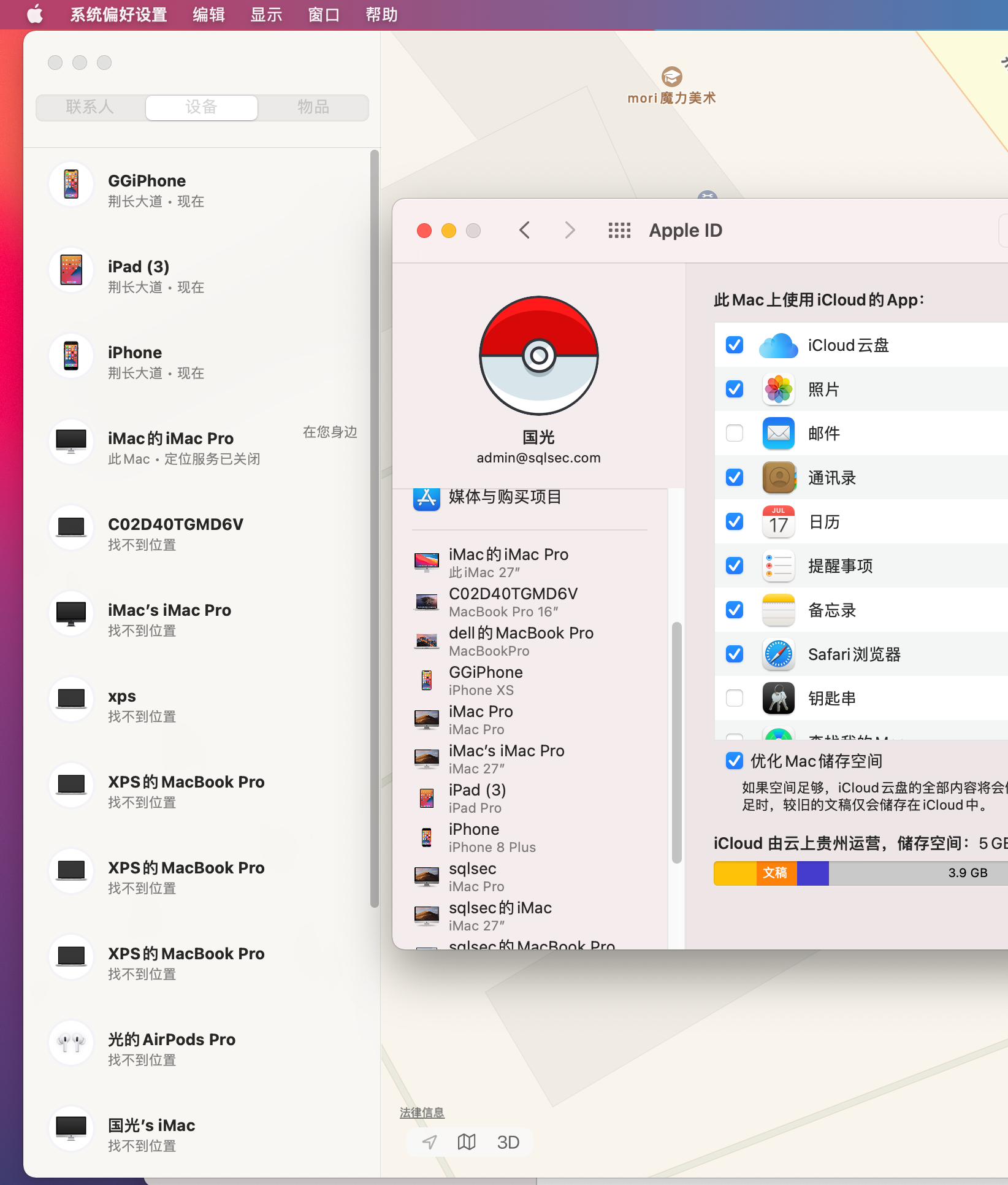Image resolution: width=1008 pixels, height=1185 pixels.
Task: Open the 帮助 menu
Action: click(x=381, y=15)
